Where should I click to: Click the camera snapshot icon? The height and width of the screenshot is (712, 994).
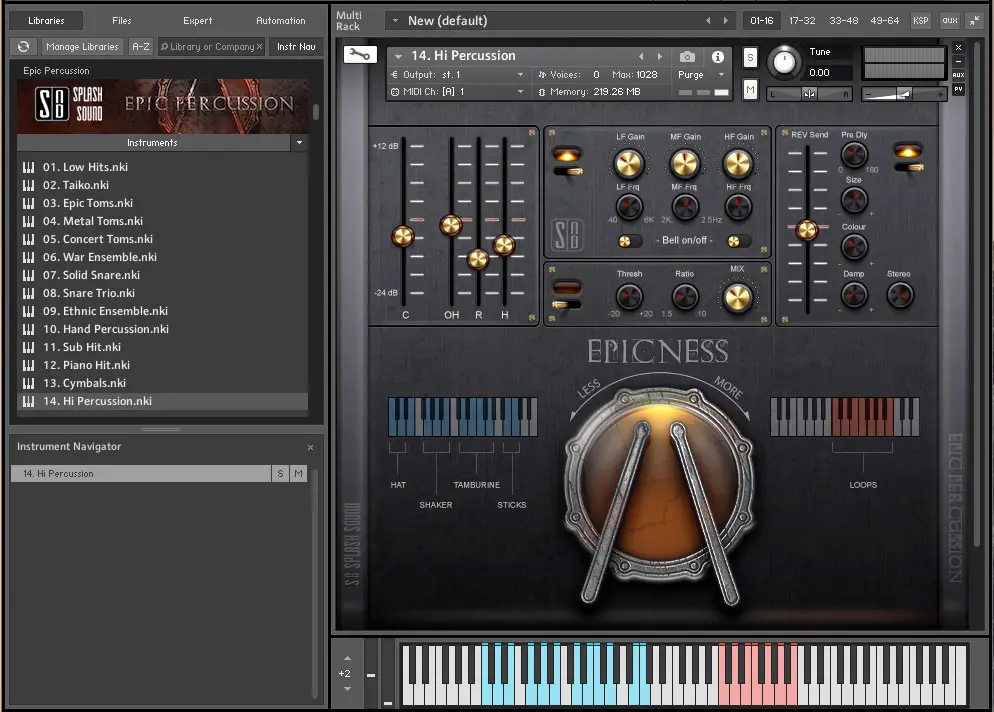687,57
